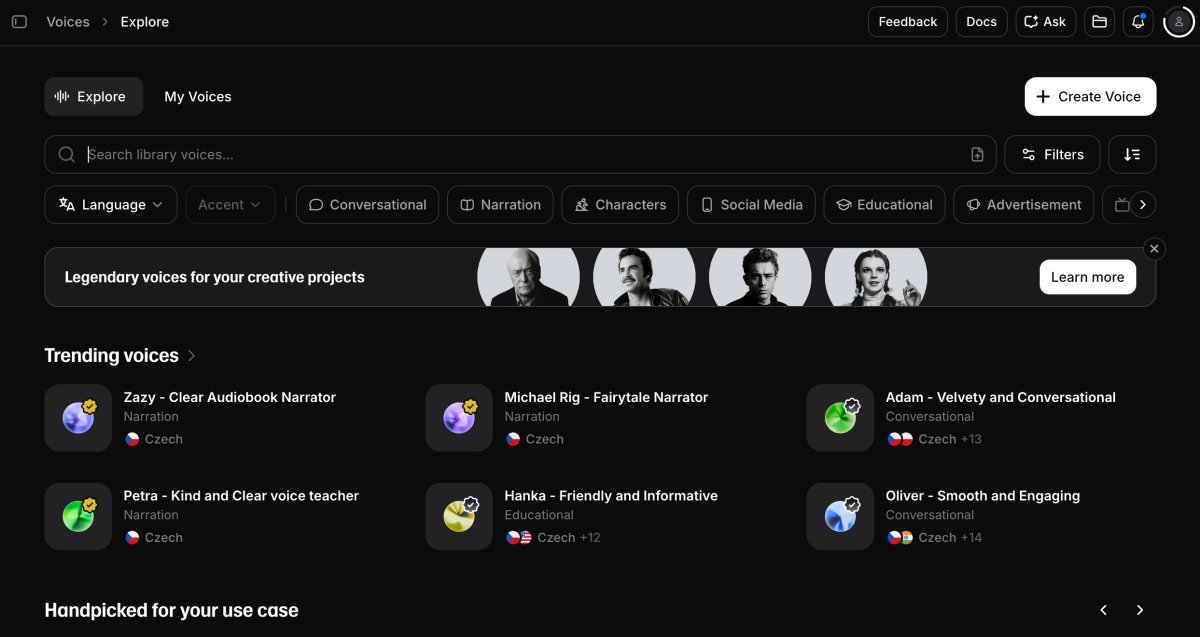Open the sort order icon button

(x=1132, y=154)
